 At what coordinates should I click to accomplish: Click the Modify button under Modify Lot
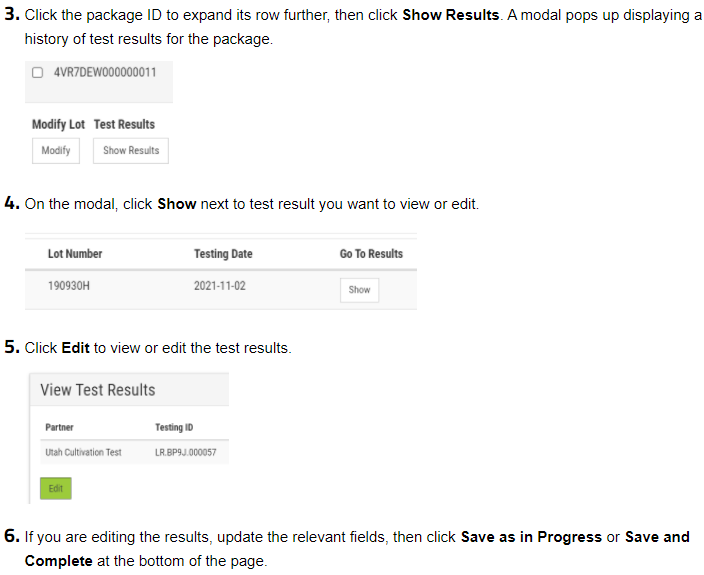click(x=56, y=150)
